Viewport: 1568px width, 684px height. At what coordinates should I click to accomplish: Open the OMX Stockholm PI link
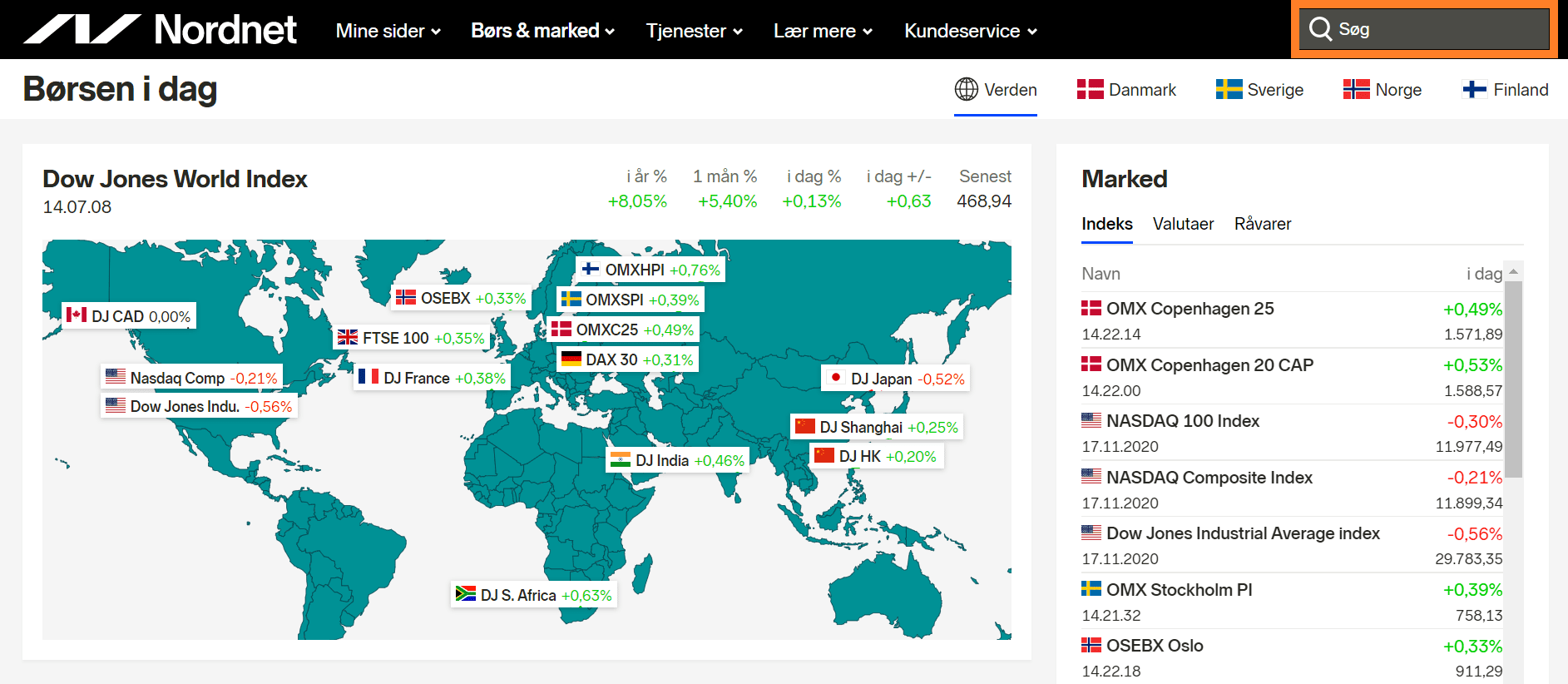(x=1180, y=590)
